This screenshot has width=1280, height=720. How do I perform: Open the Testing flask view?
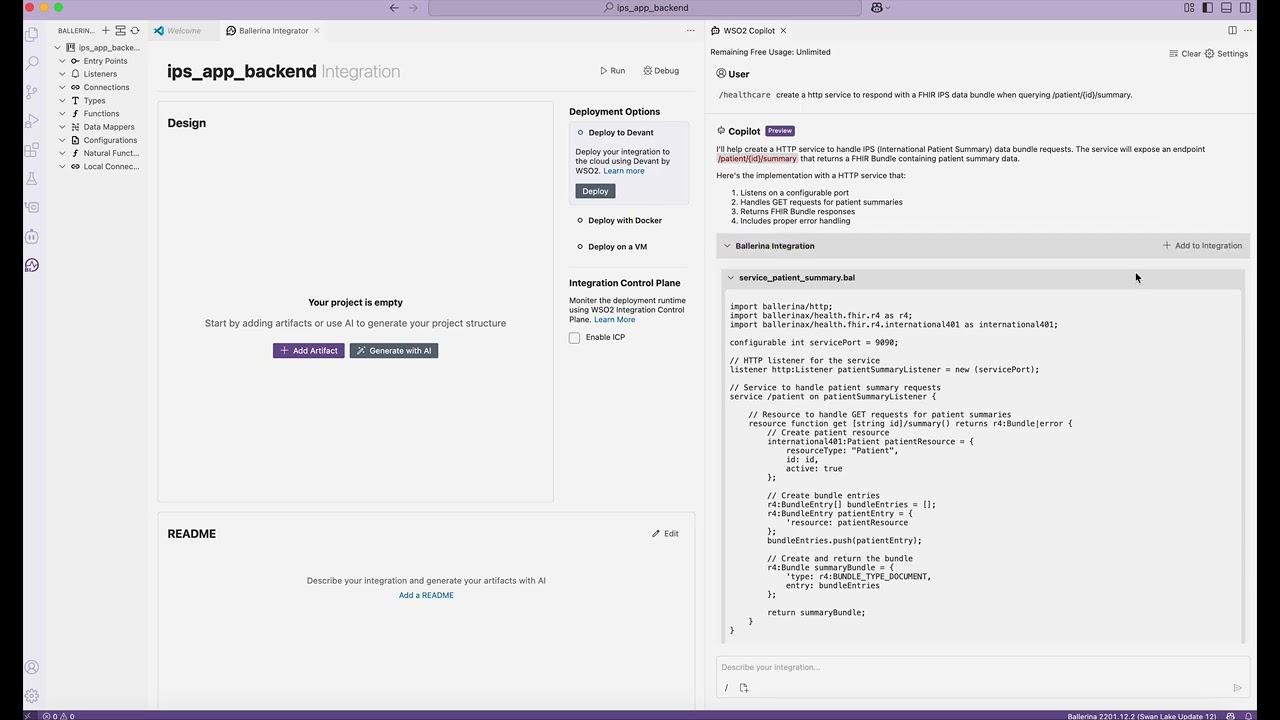[32, 178]
